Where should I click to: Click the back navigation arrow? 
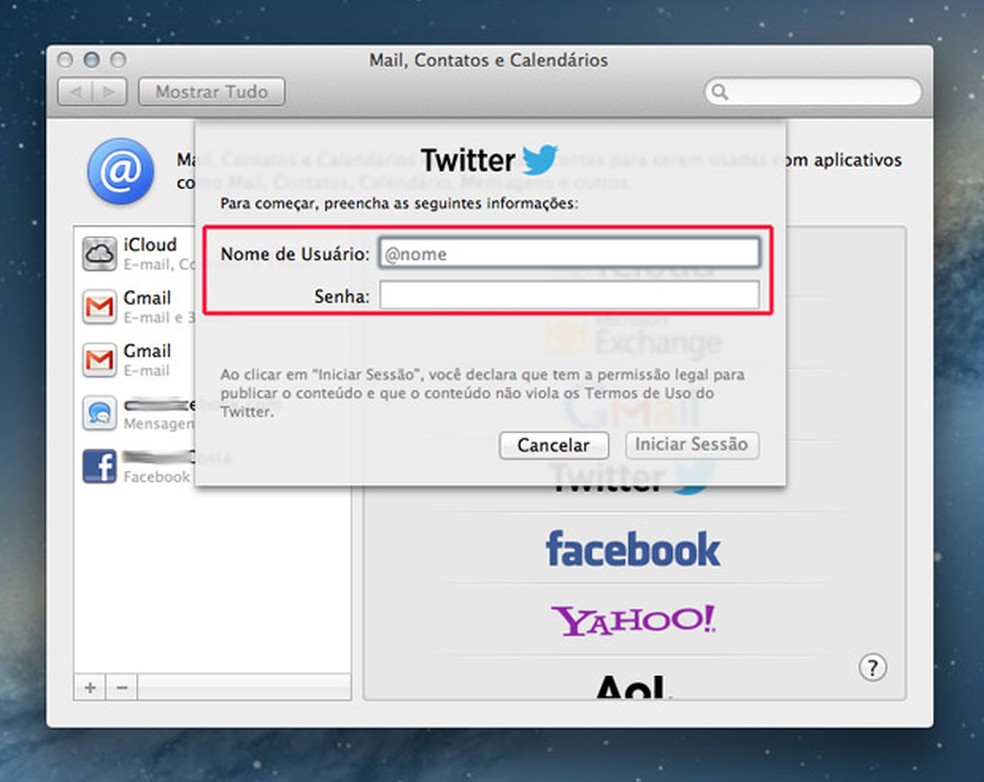tap(77, 91)
